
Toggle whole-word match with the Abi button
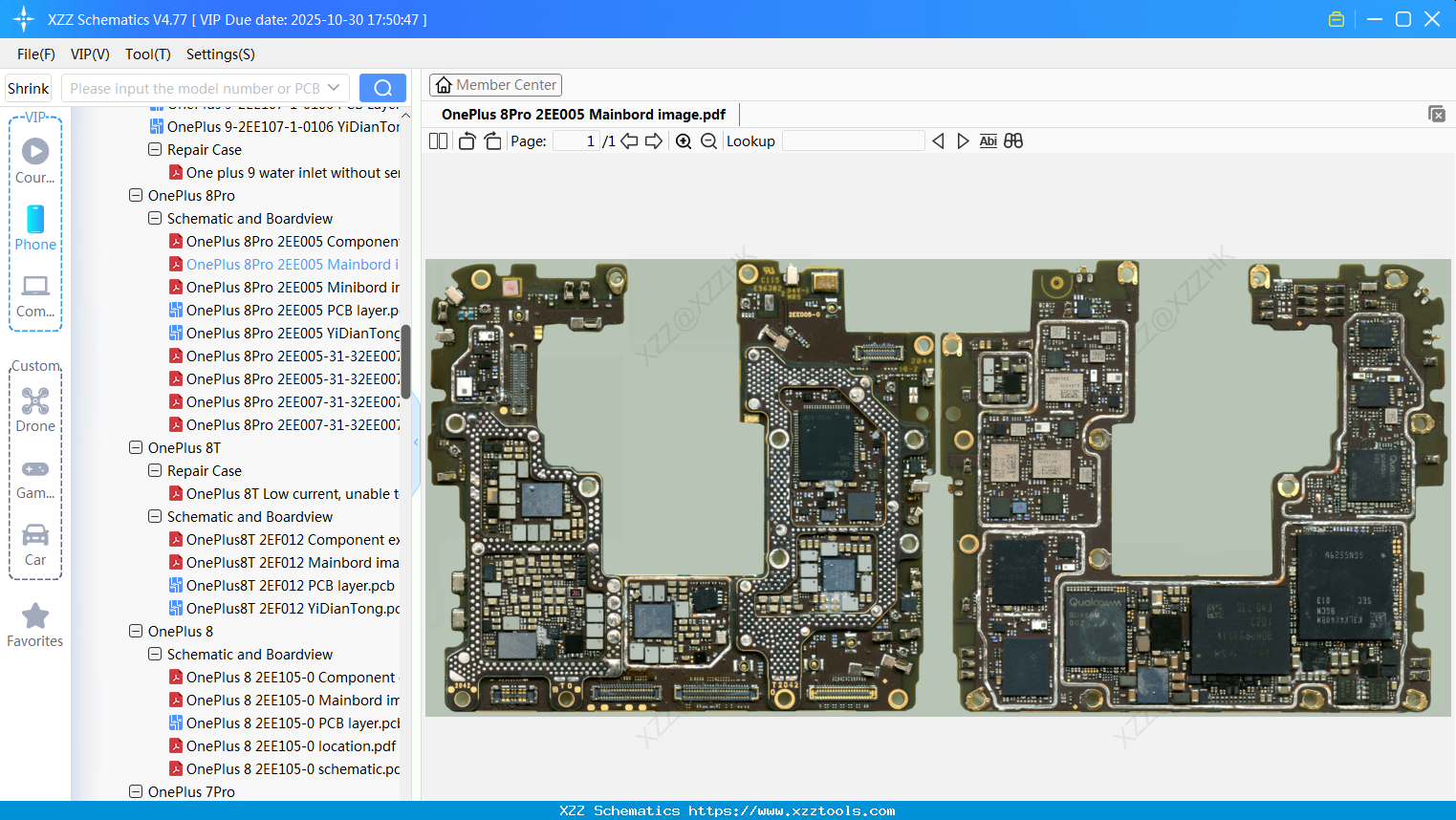pos(988,140)
